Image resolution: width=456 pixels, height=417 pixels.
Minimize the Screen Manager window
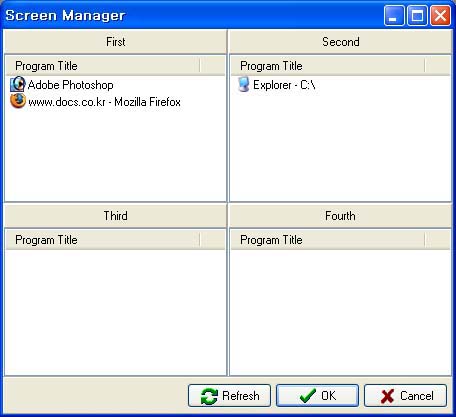394,15
